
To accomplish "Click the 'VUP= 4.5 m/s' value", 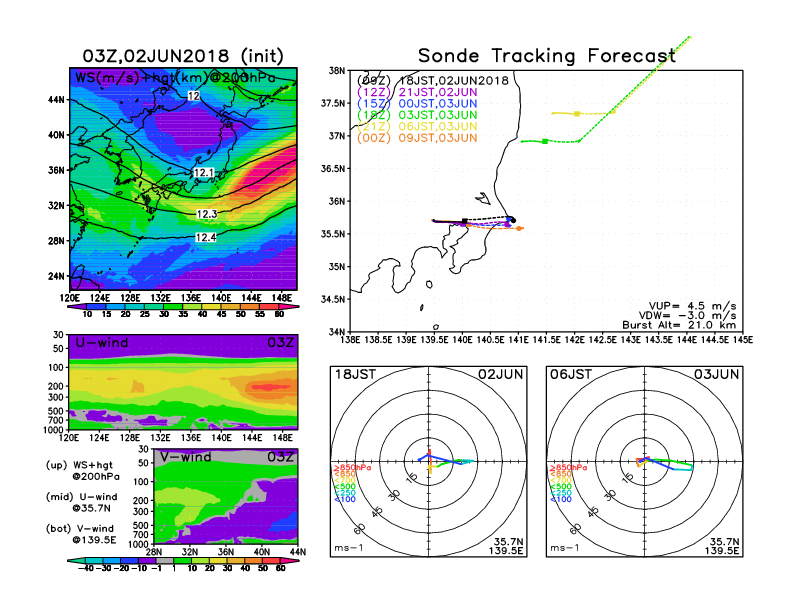I will point(692,306).
